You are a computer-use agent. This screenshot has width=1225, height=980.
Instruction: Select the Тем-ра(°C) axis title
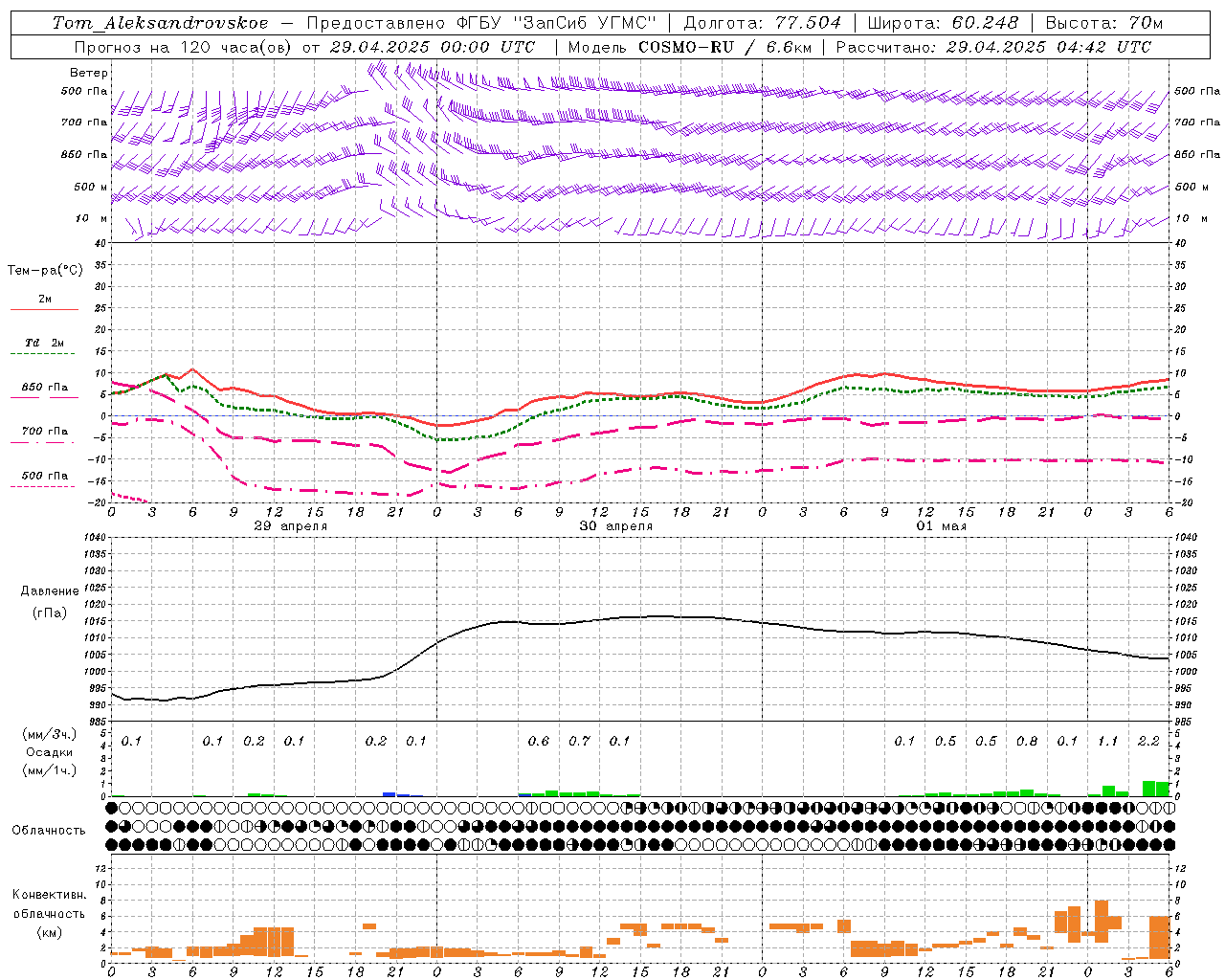[x=45, y=271]
